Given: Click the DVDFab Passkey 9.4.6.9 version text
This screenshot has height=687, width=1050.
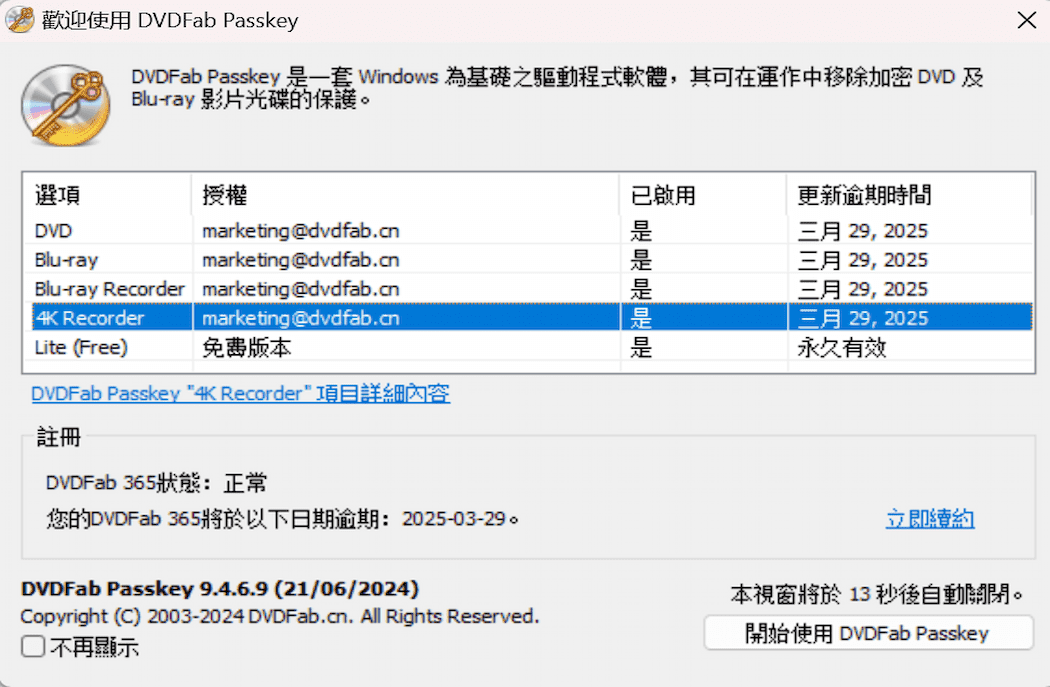Looking at the screenshot, I should tap(220, 589).
